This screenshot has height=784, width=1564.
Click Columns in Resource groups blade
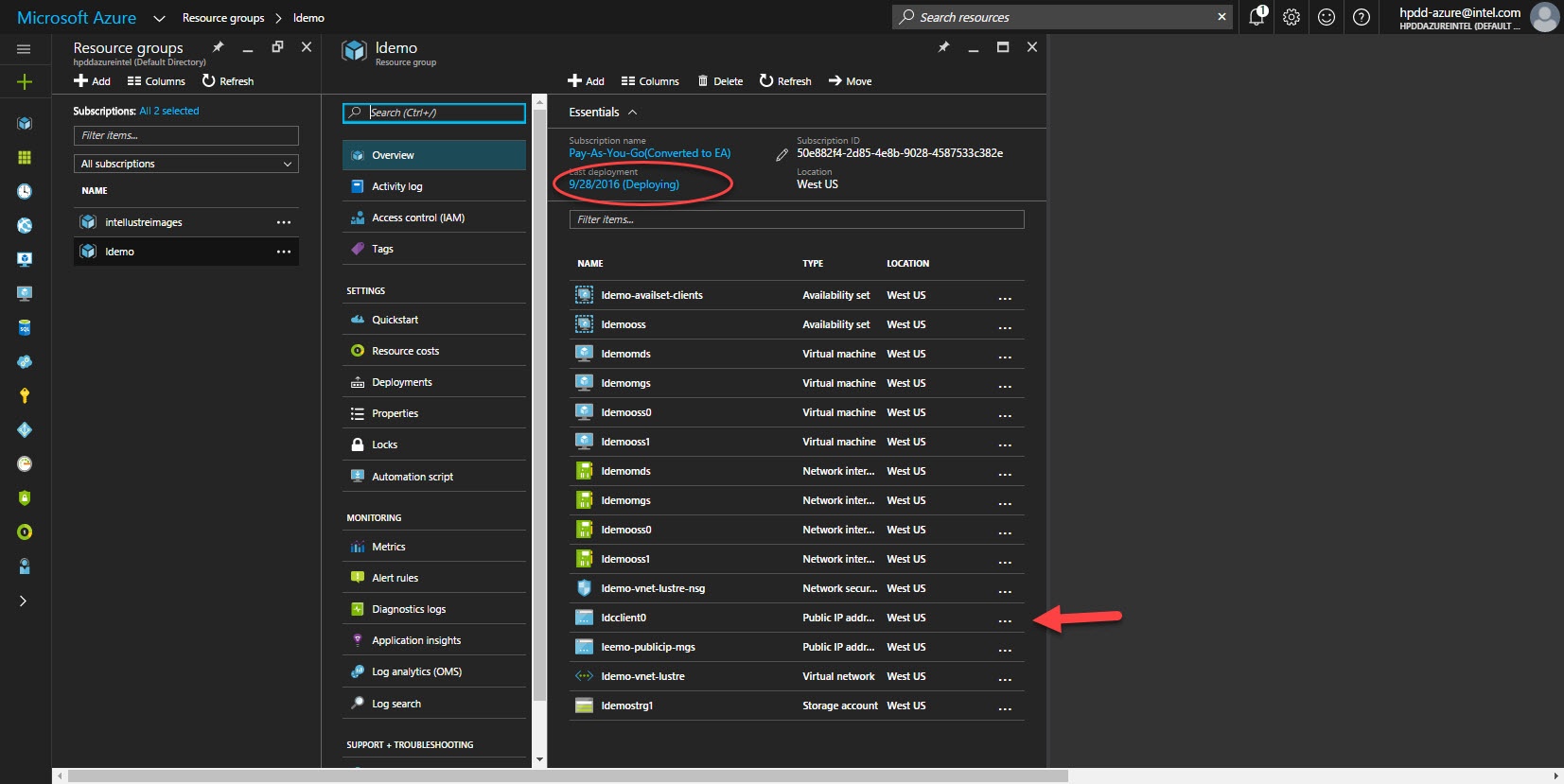pyautogui.click(x=156, y=81)
